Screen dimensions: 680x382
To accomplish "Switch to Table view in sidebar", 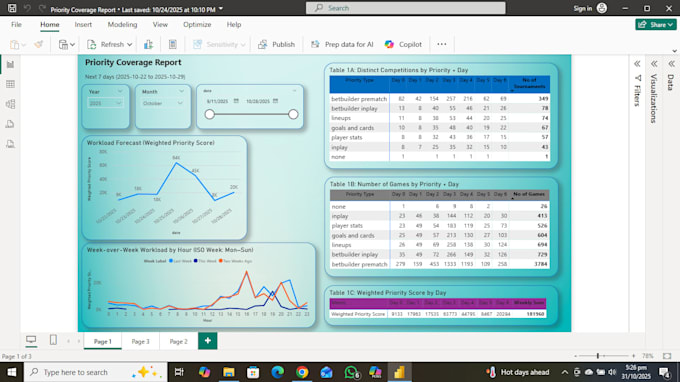I will (x=10, y=84).
